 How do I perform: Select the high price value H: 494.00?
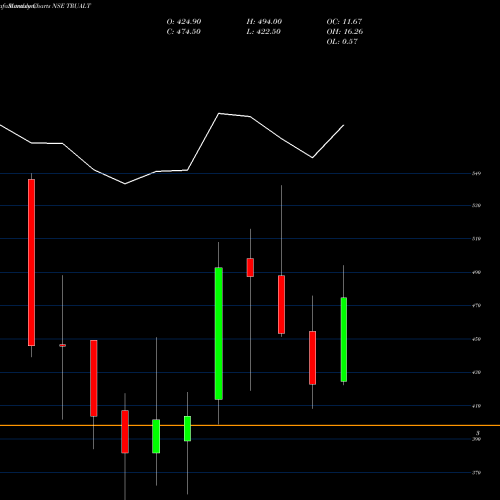tap(264, 22)
